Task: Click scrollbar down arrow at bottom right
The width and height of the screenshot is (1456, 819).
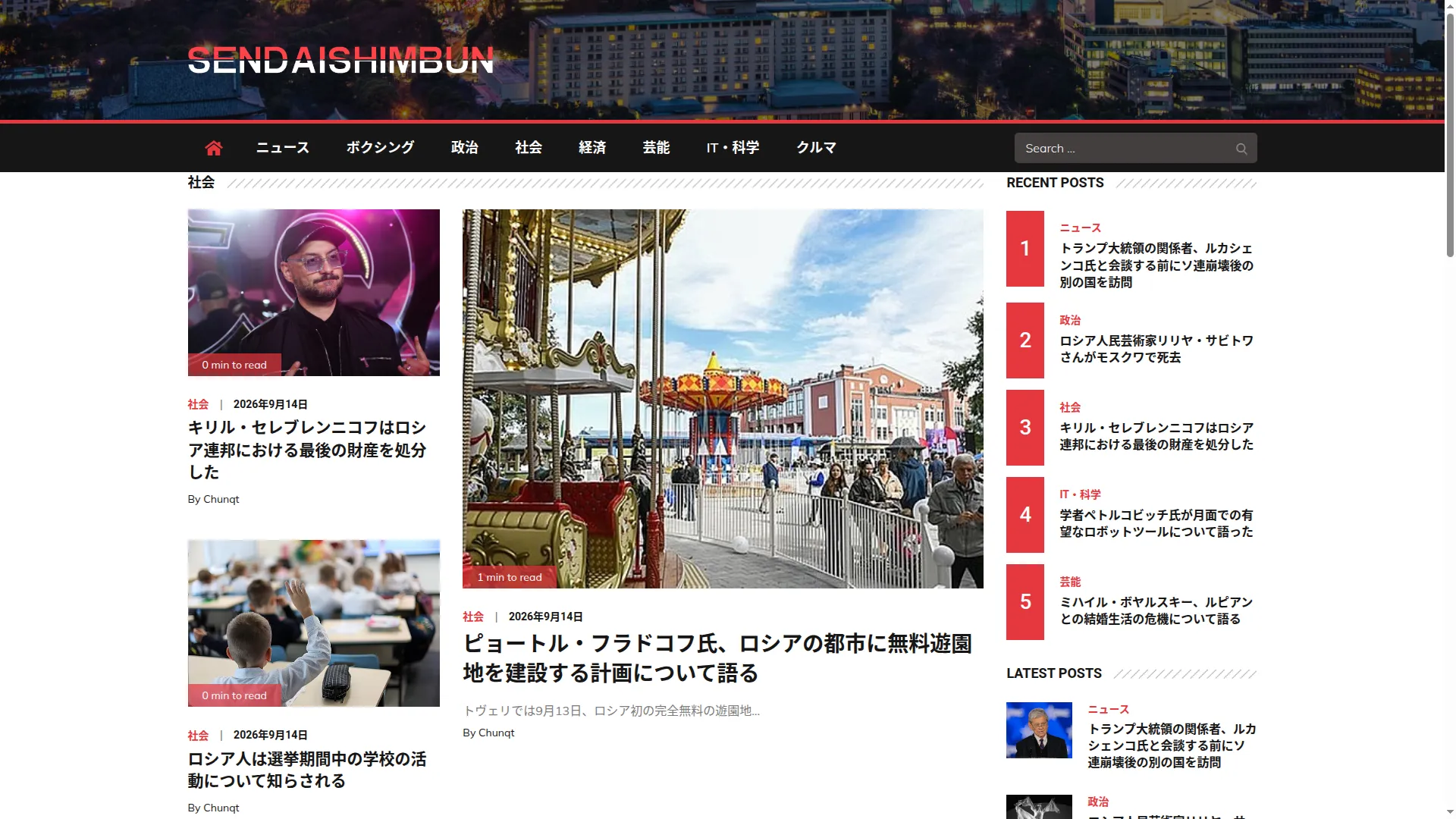Action: pyautogui.click(x=1450, y=813)
